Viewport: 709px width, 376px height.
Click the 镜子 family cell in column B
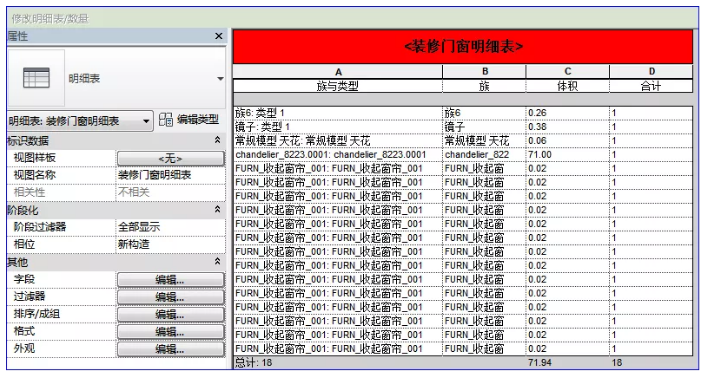point(484,127)
